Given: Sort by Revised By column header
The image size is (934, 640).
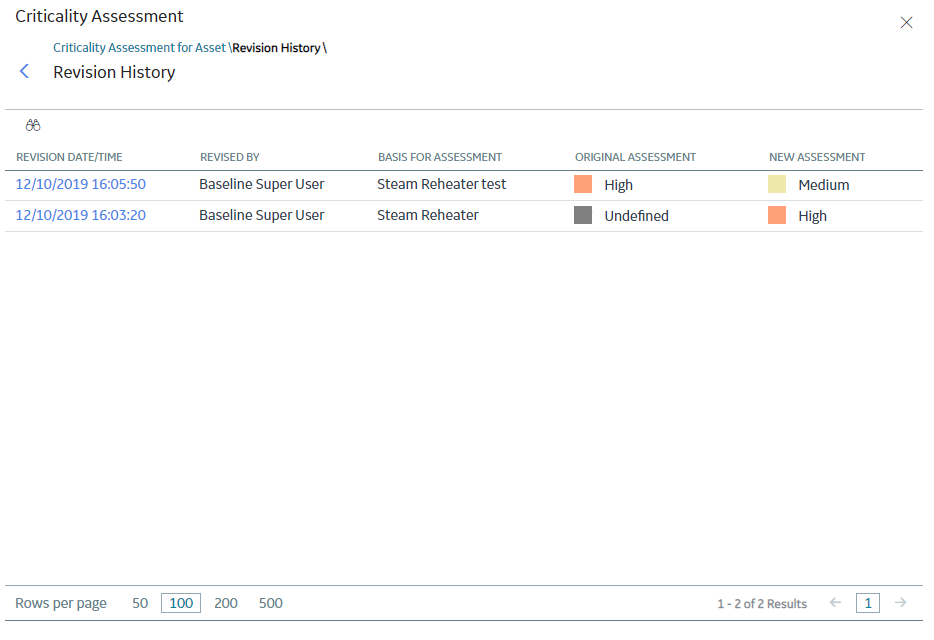Looking at the screenshot, I should click(230, 157).
